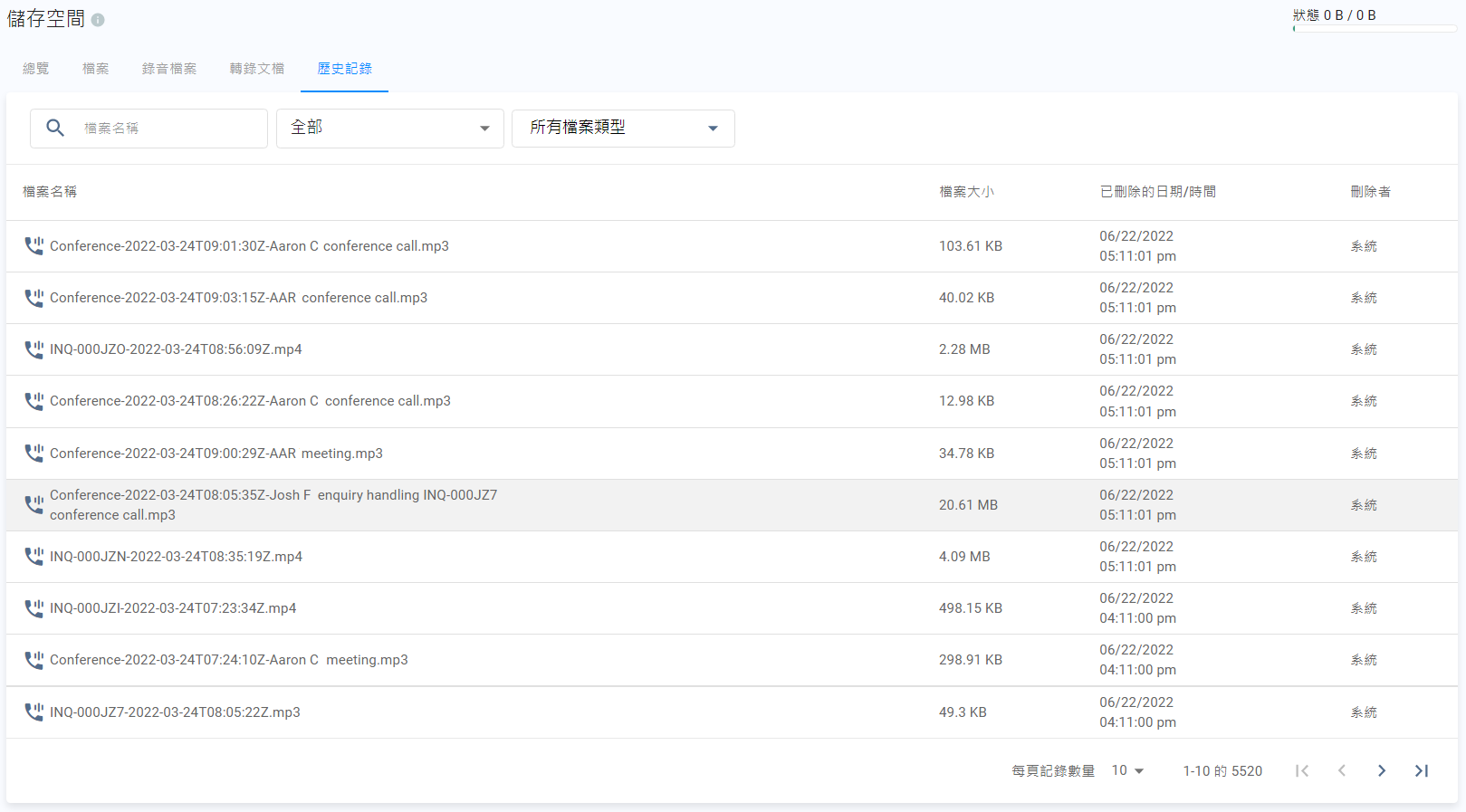Click call icon for INQ-000JZO mp4 recording
1466x812 pixels.
(34, 349)
